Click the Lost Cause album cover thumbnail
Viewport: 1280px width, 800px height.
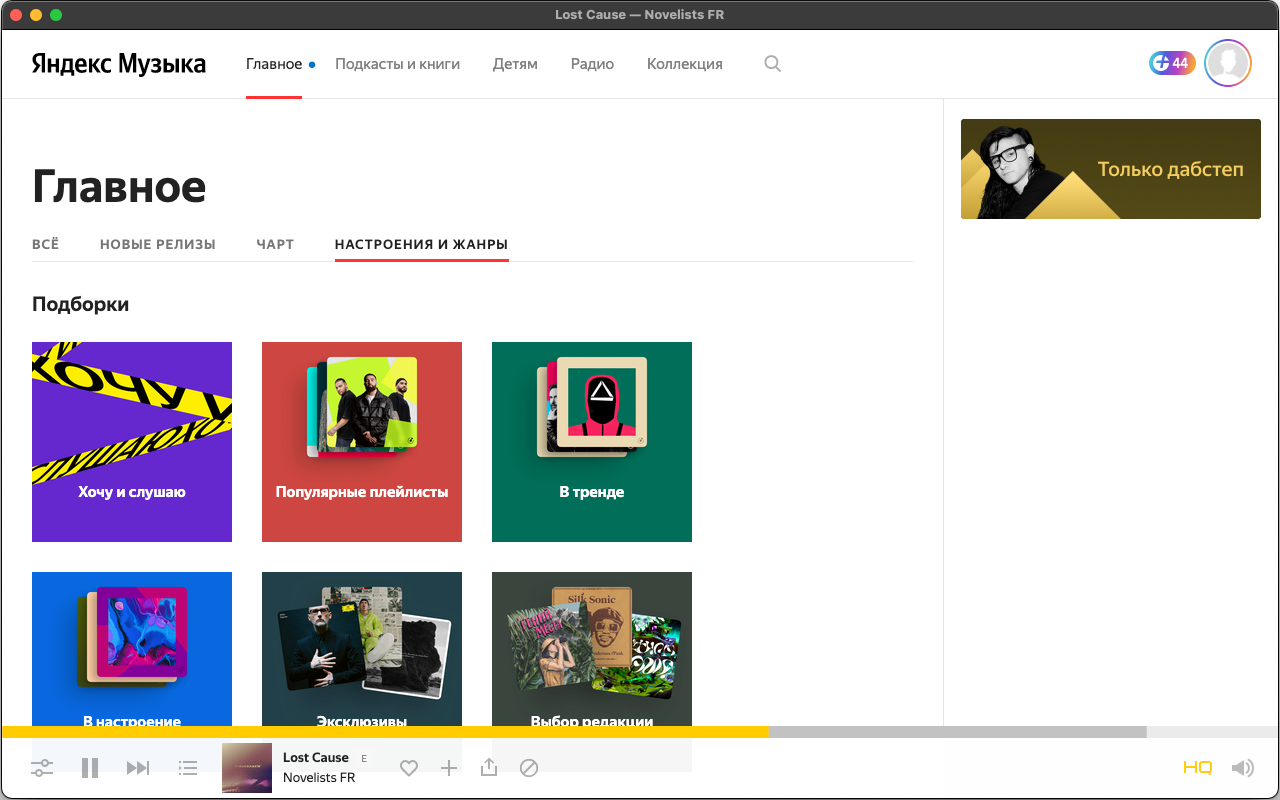tap(246, 768)
